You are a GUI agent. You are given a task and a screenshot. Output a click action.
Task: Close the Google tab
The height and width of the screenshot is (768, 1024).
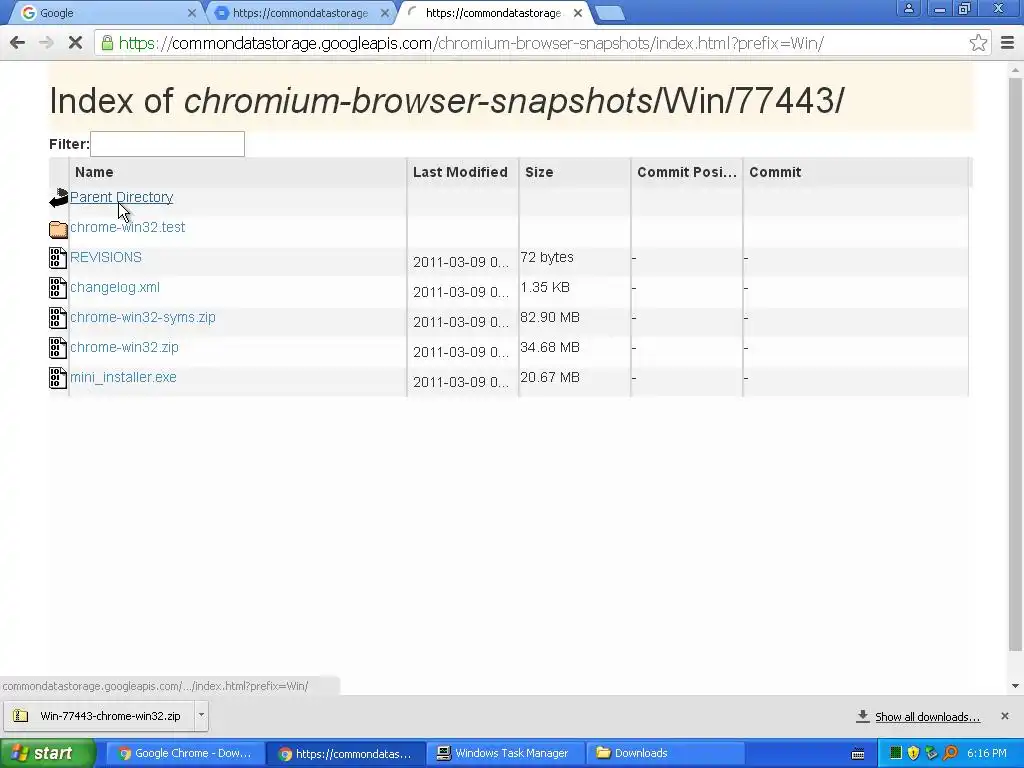[x=192, y=13]
